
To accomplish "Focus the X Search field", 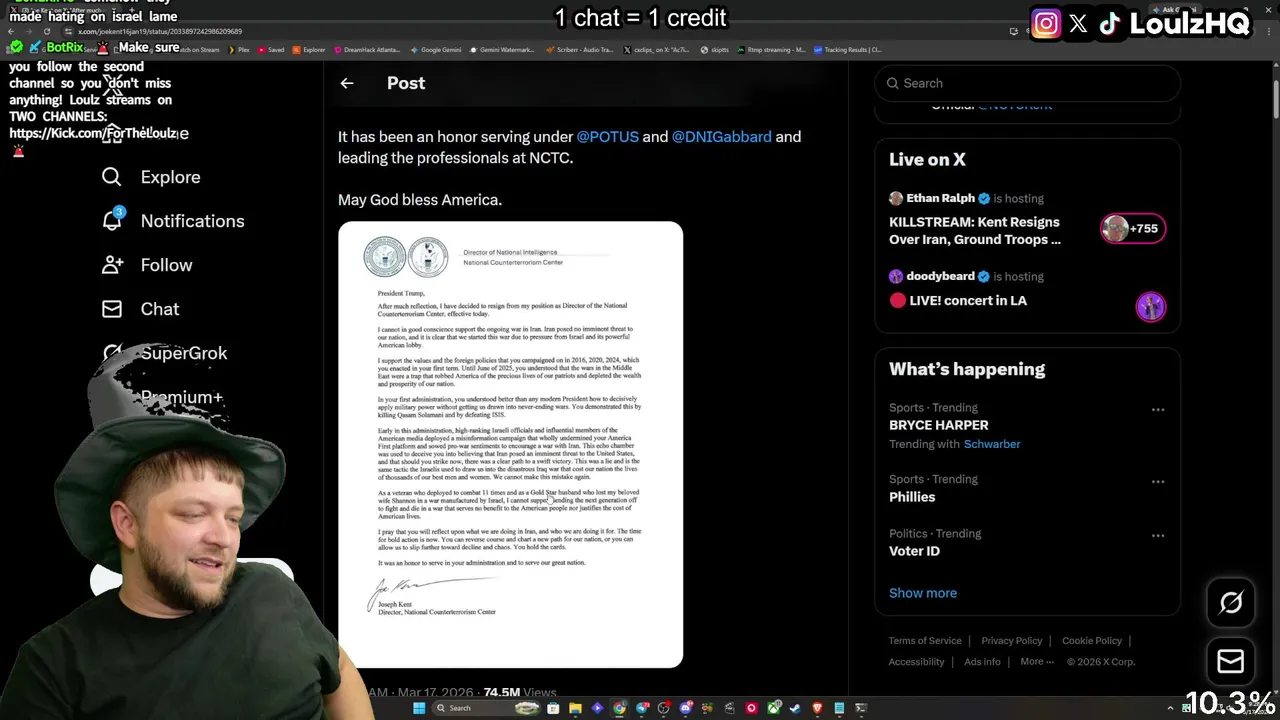I will tap(1027, 83).
